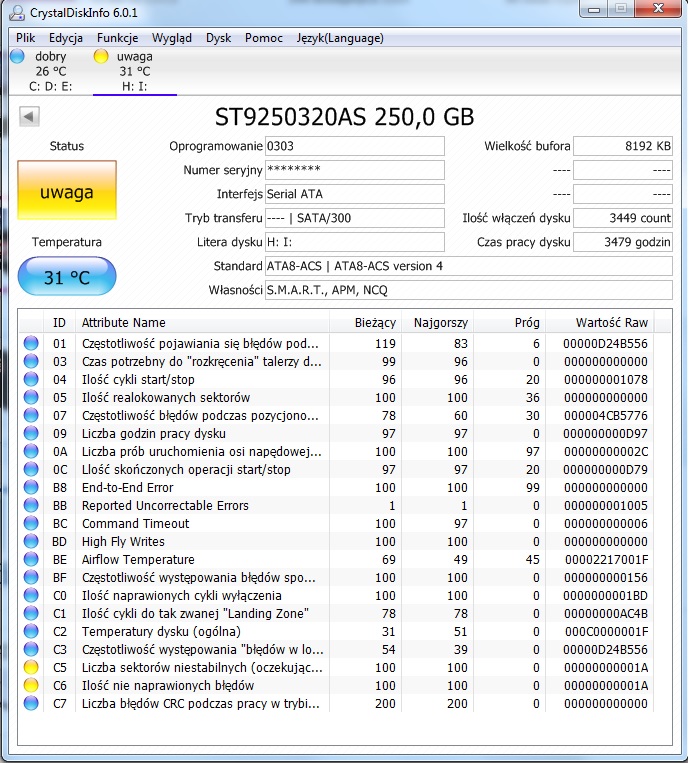Click the yellow 'uwaga' health status button
The width and height of the screenshot is (689, 763).
[67, 190]
